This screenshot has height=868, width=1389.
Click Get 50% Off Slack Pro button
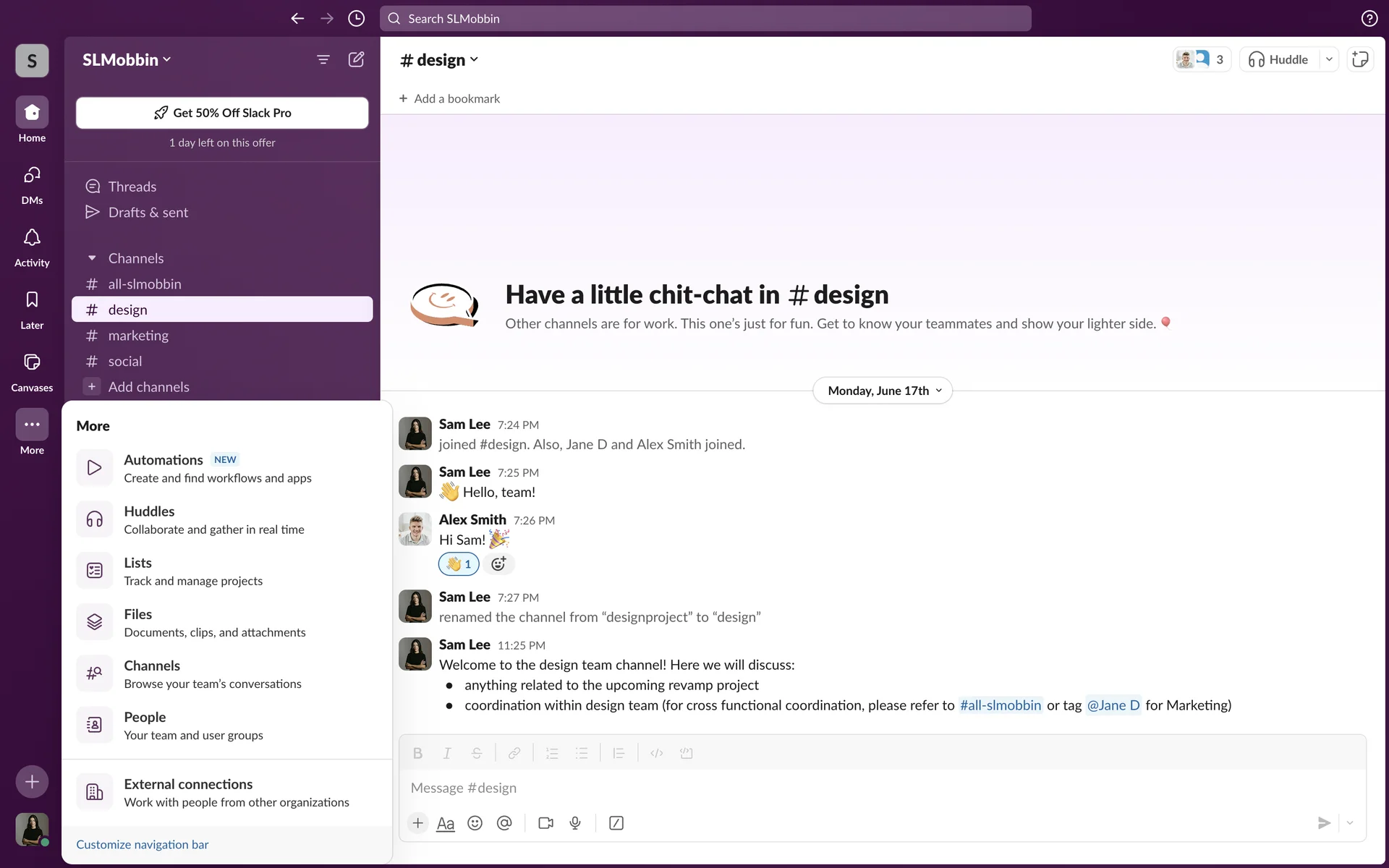pos(222,113)
